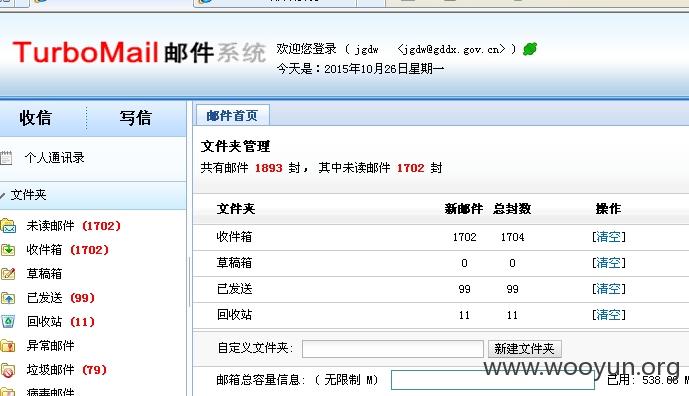Click 已发送 in the folder table
Image resolution: width=689 pixels, height=396 pixels.
pyautogui.click(x=234, y=289)
